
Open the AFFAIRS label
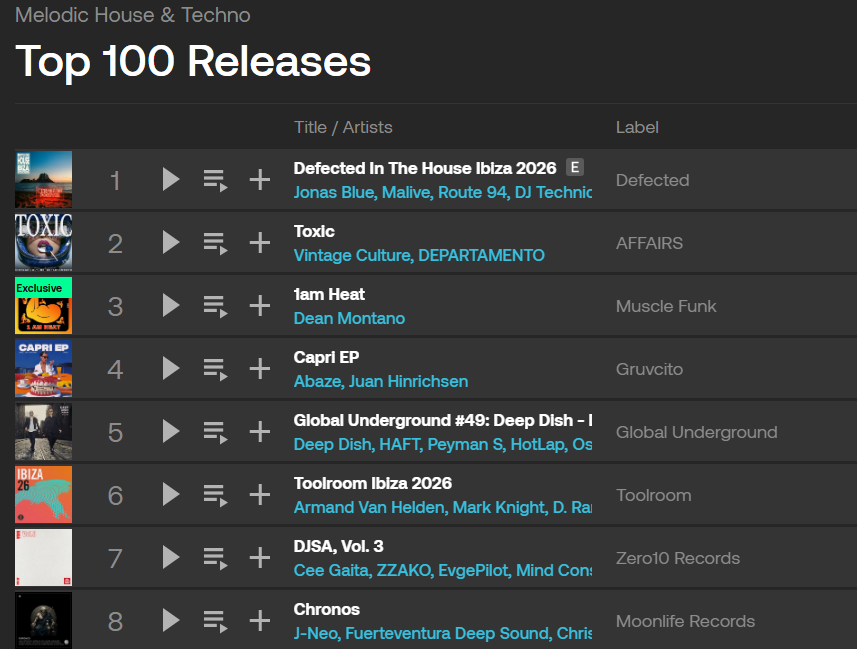pyautogui.click(x=649, y=243)
